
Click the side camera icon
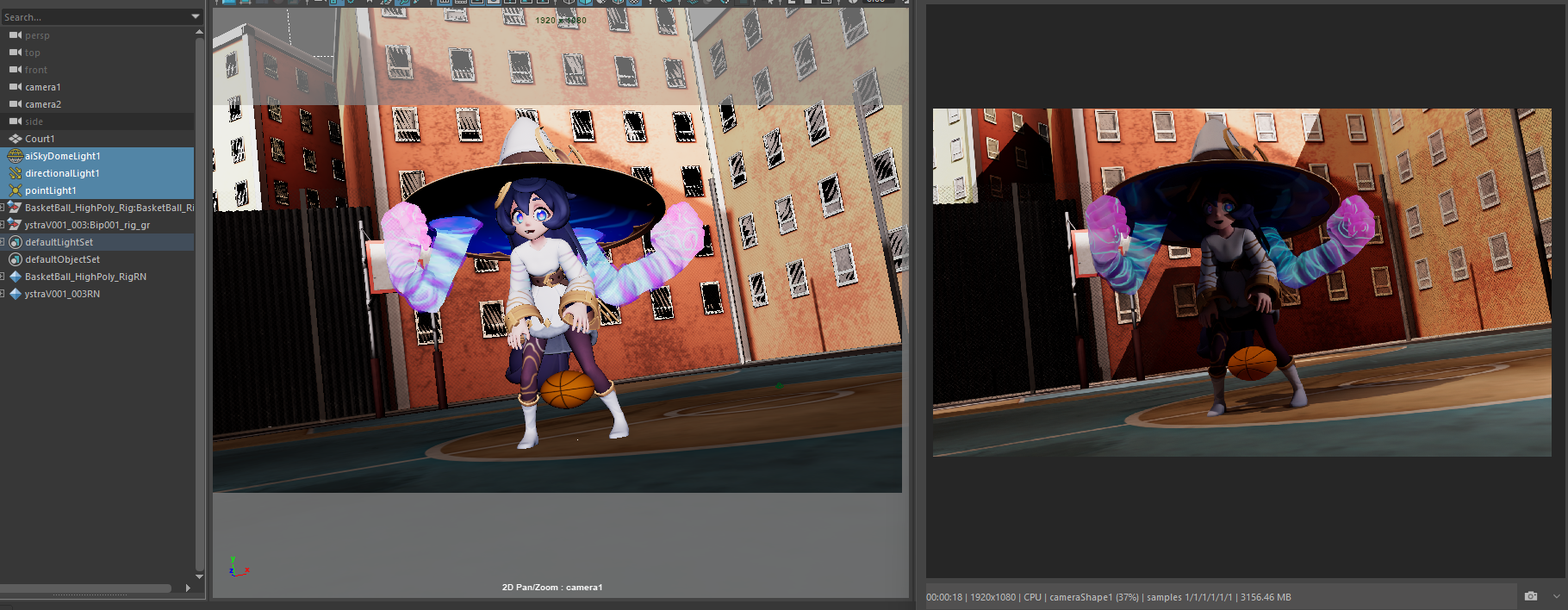15,121
